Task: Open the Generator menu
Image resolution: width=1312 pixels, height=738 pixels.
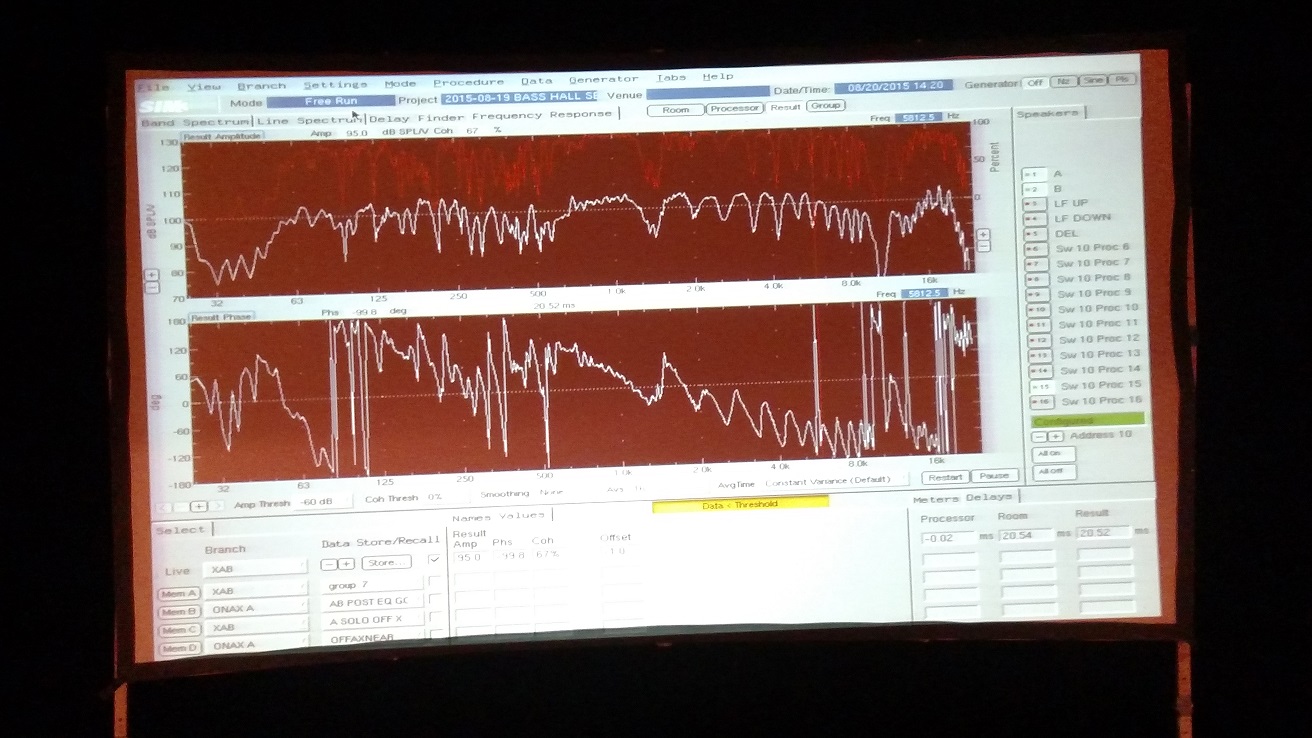Action: click(603, 79)
